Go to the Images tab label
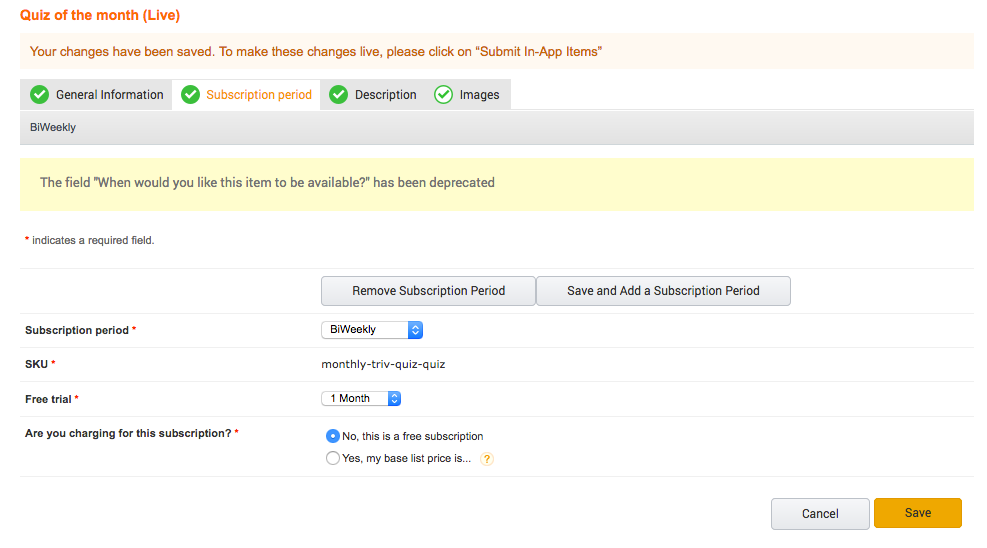The height and width of the screenshot is (548, 987). tap(479, 95)
